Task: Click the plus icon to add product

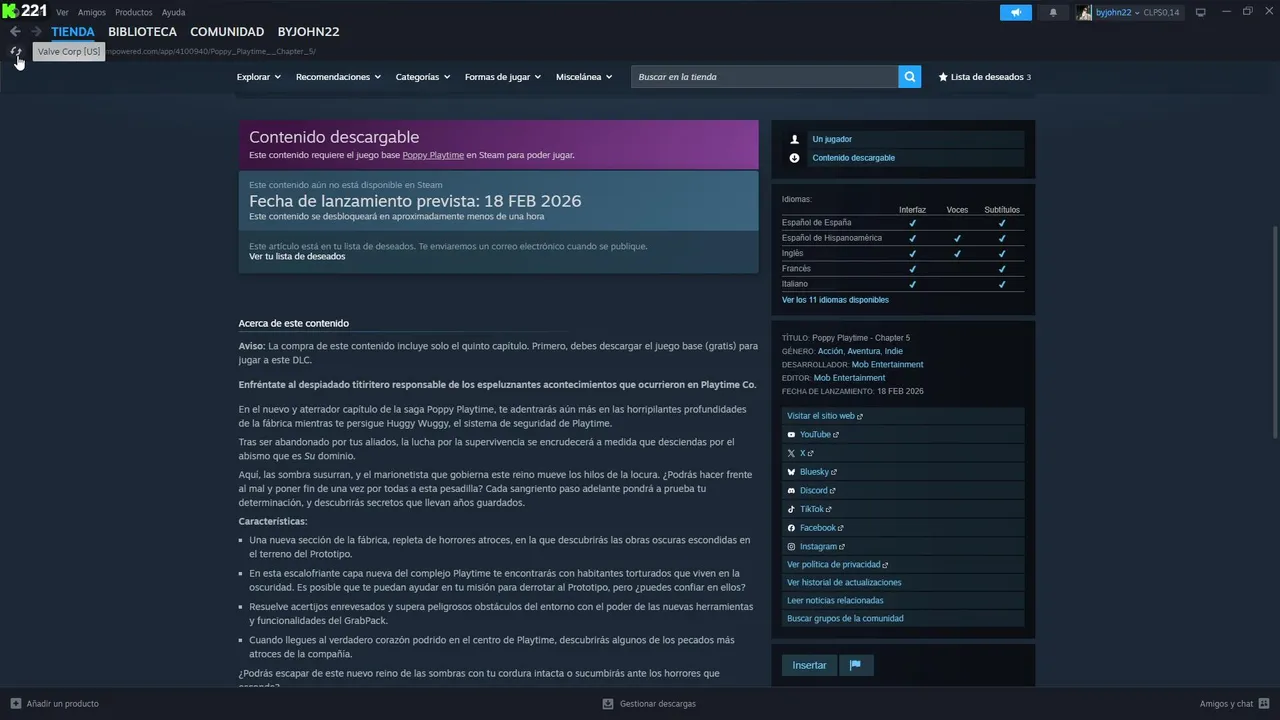Action: click(x=15, y=704)
